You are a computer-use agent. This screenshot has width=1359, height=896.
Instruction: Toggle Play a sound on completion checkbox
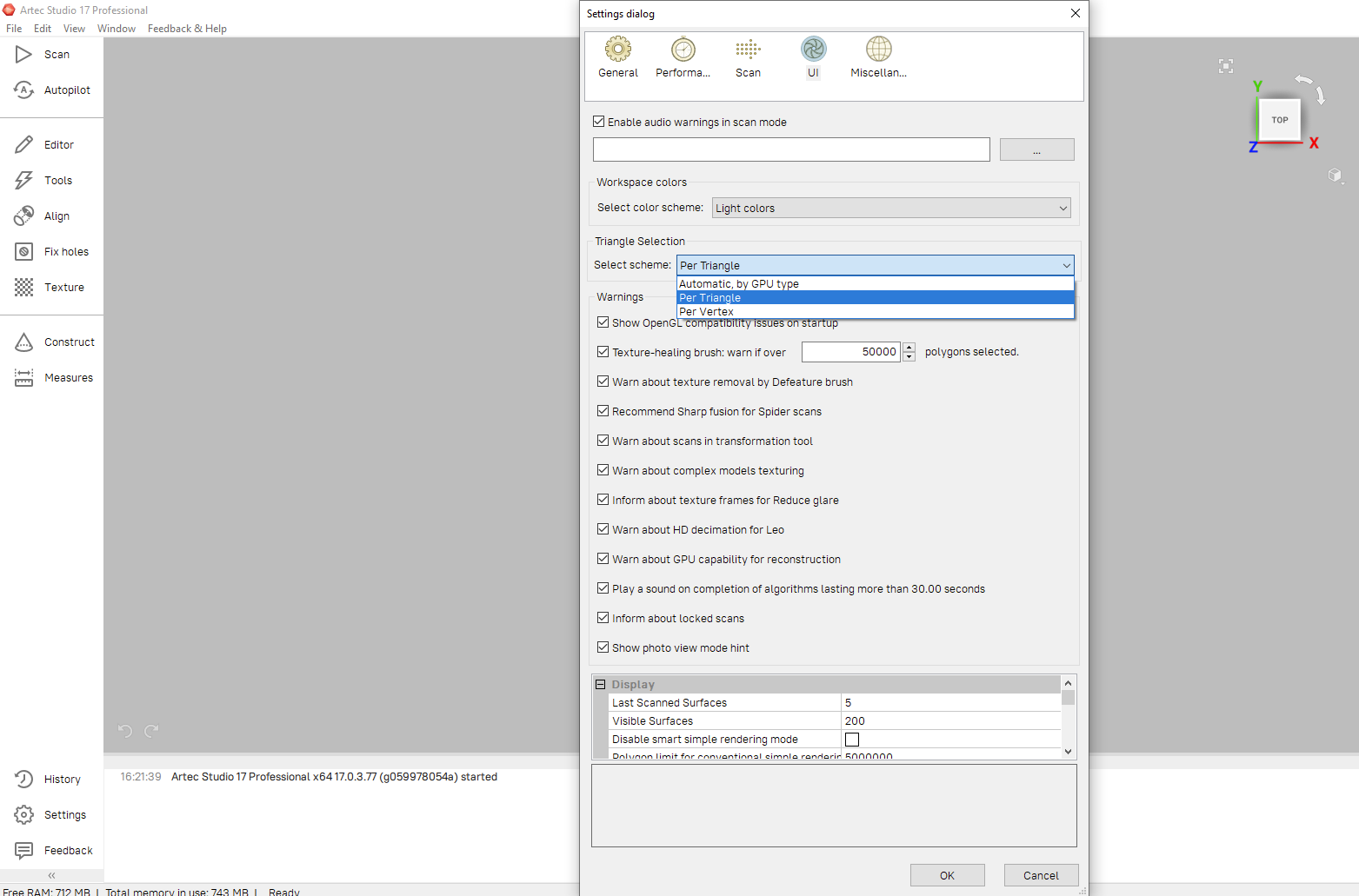coord(603,588)
